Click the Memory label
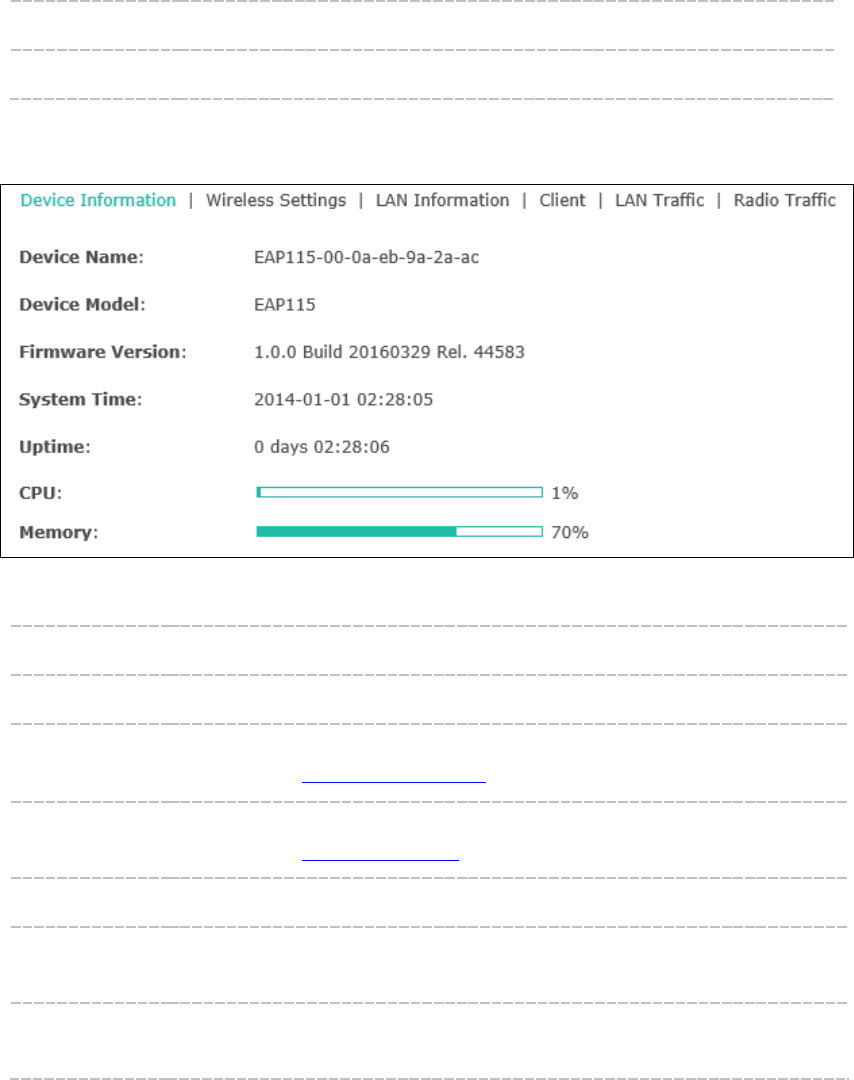Viewport: 854px width, 1080px height. click(59, 532)
